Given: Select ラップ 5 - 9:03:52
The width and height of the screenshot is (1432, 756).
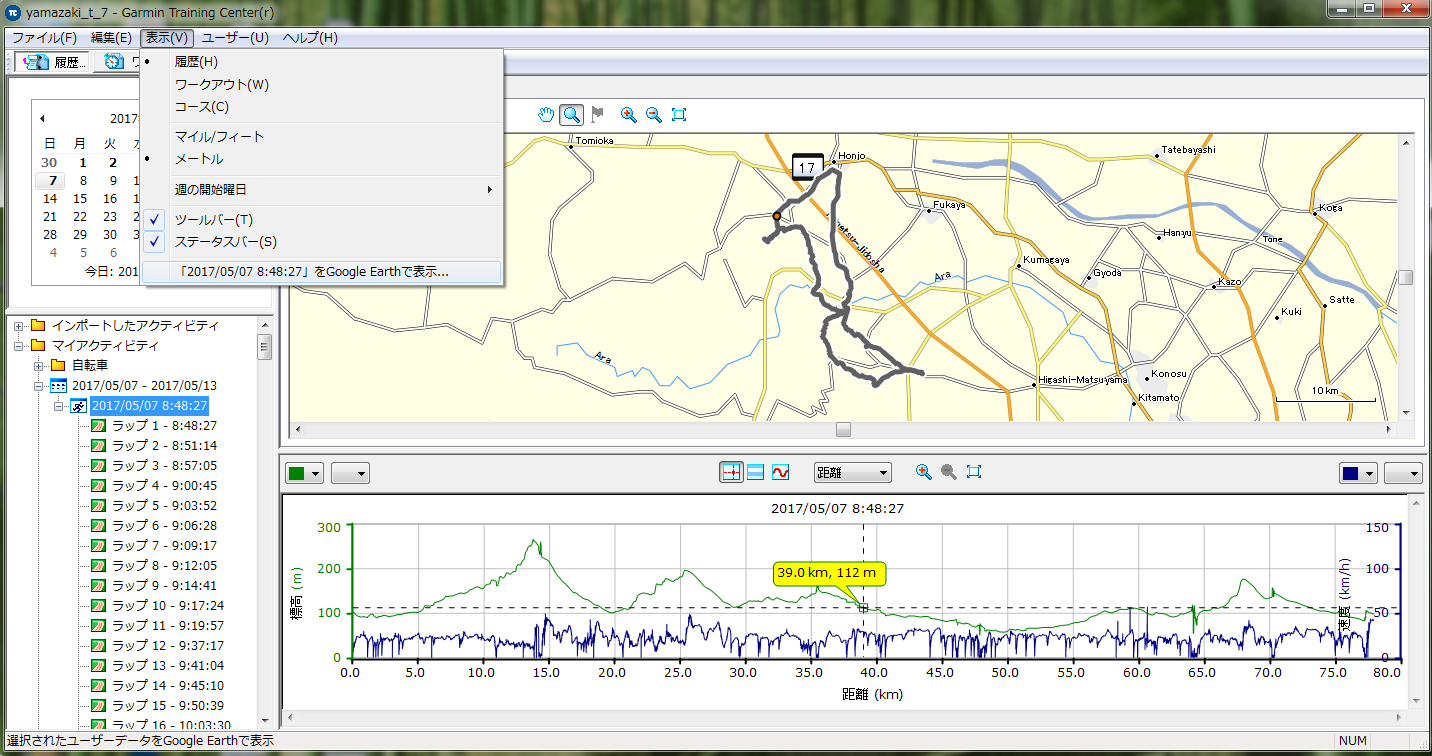Looking at the screenshot, I should click(164, 506).
